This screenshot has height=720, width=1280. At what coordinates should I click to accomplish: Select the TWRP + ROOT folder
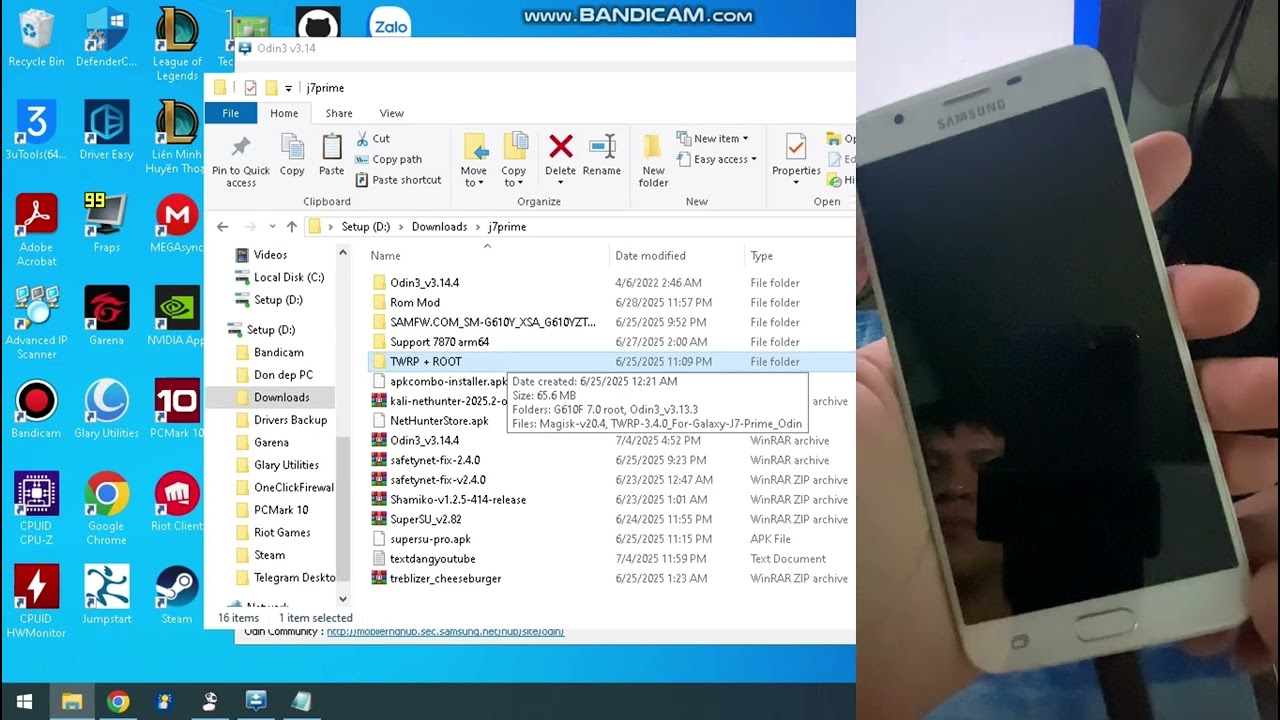pos(425,361)
